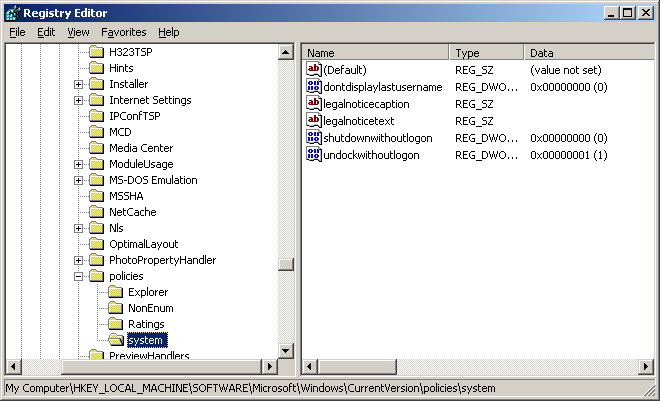Click the tree pane scroll down arrow
660x401 pixels.
coord(285,350)
